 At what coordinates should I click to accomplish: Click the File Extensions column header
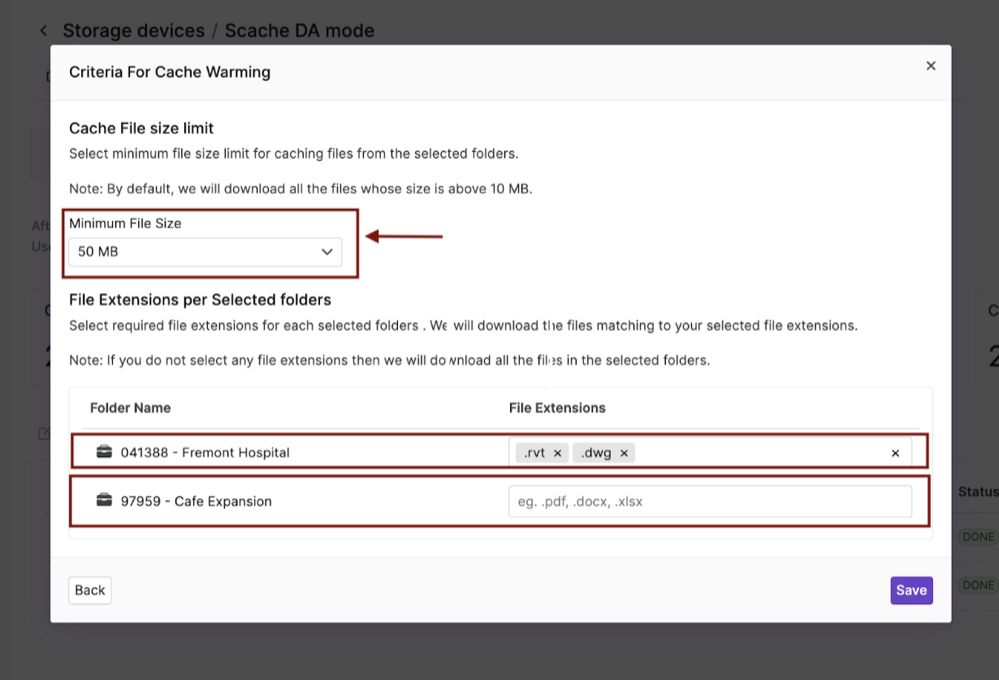(x=557, y=408)
